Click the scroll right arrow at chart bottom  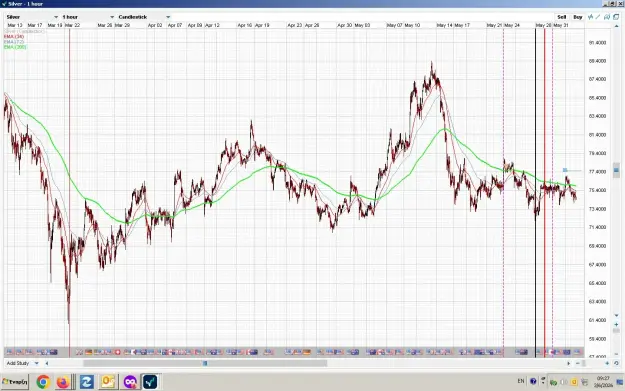coord(568,363)
